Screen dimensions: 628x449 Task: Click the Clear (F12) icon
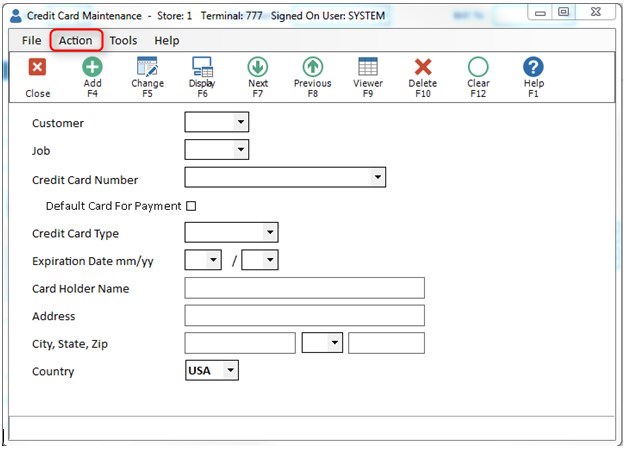point(478,68)
